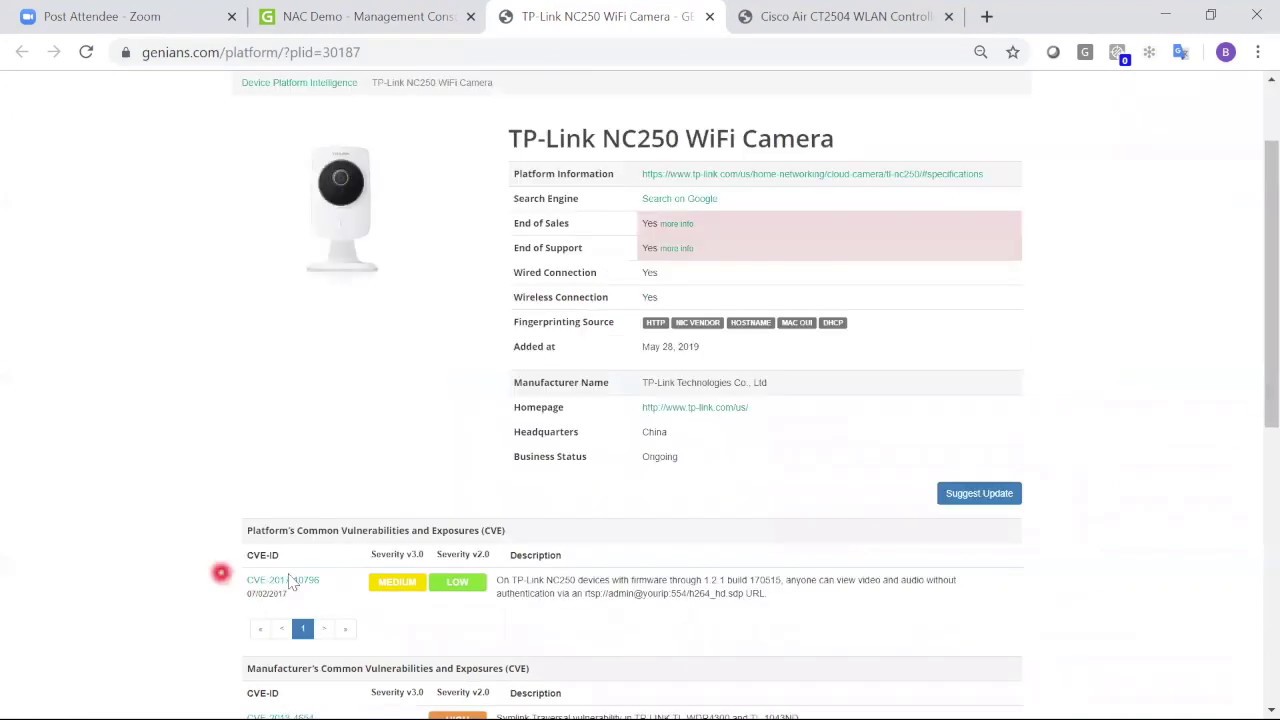Open the CVE-2017-10796 link

(283, 580)
